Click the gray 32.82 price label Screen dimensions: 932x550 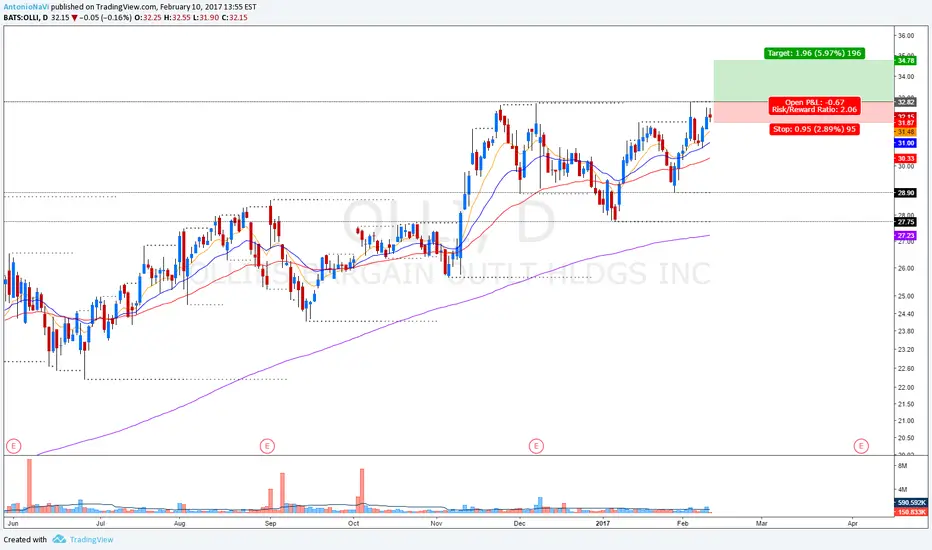905,102
